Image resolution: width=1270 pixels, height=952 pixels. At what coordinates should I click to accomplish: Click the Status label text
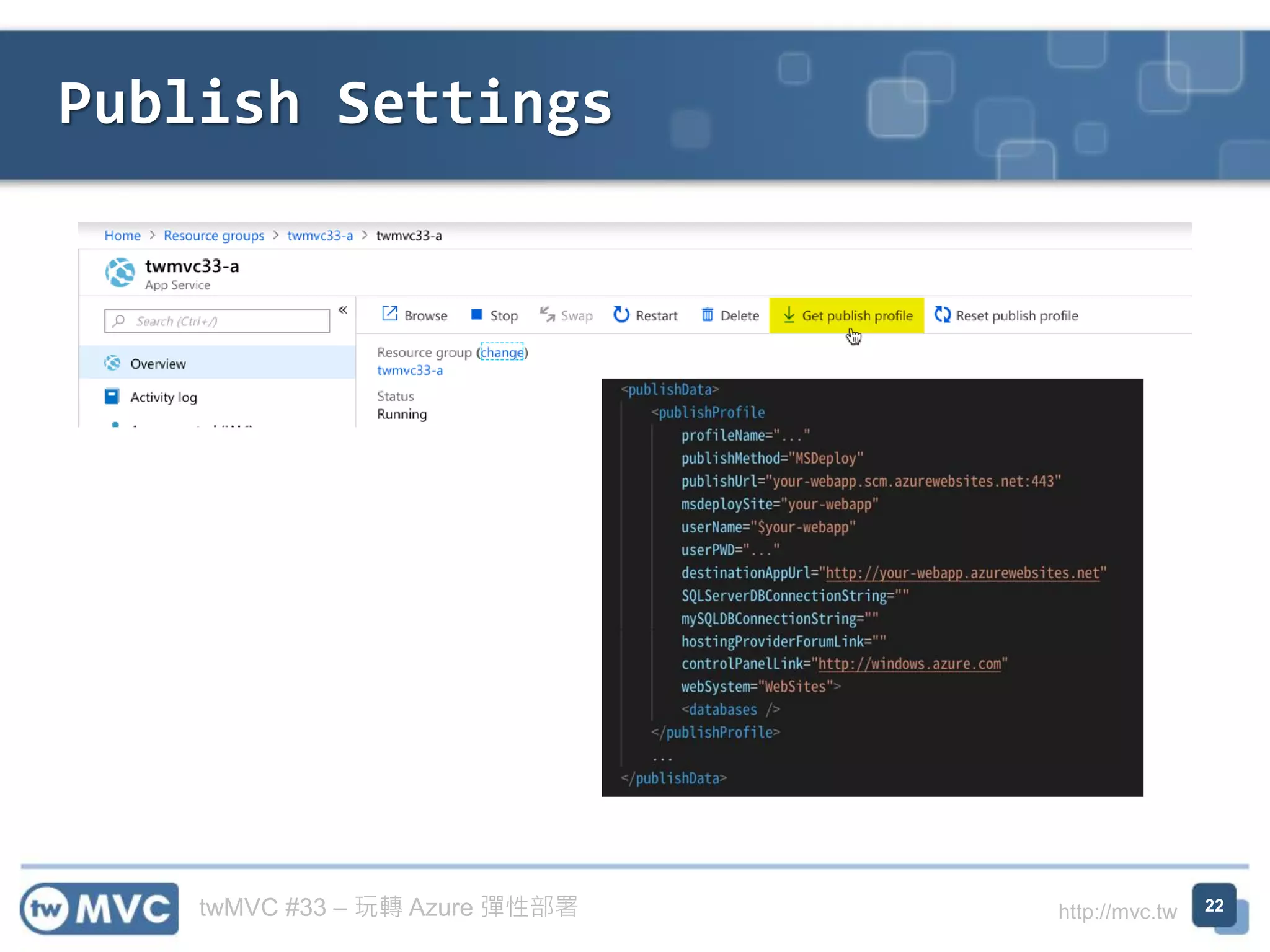coord(395,396)
